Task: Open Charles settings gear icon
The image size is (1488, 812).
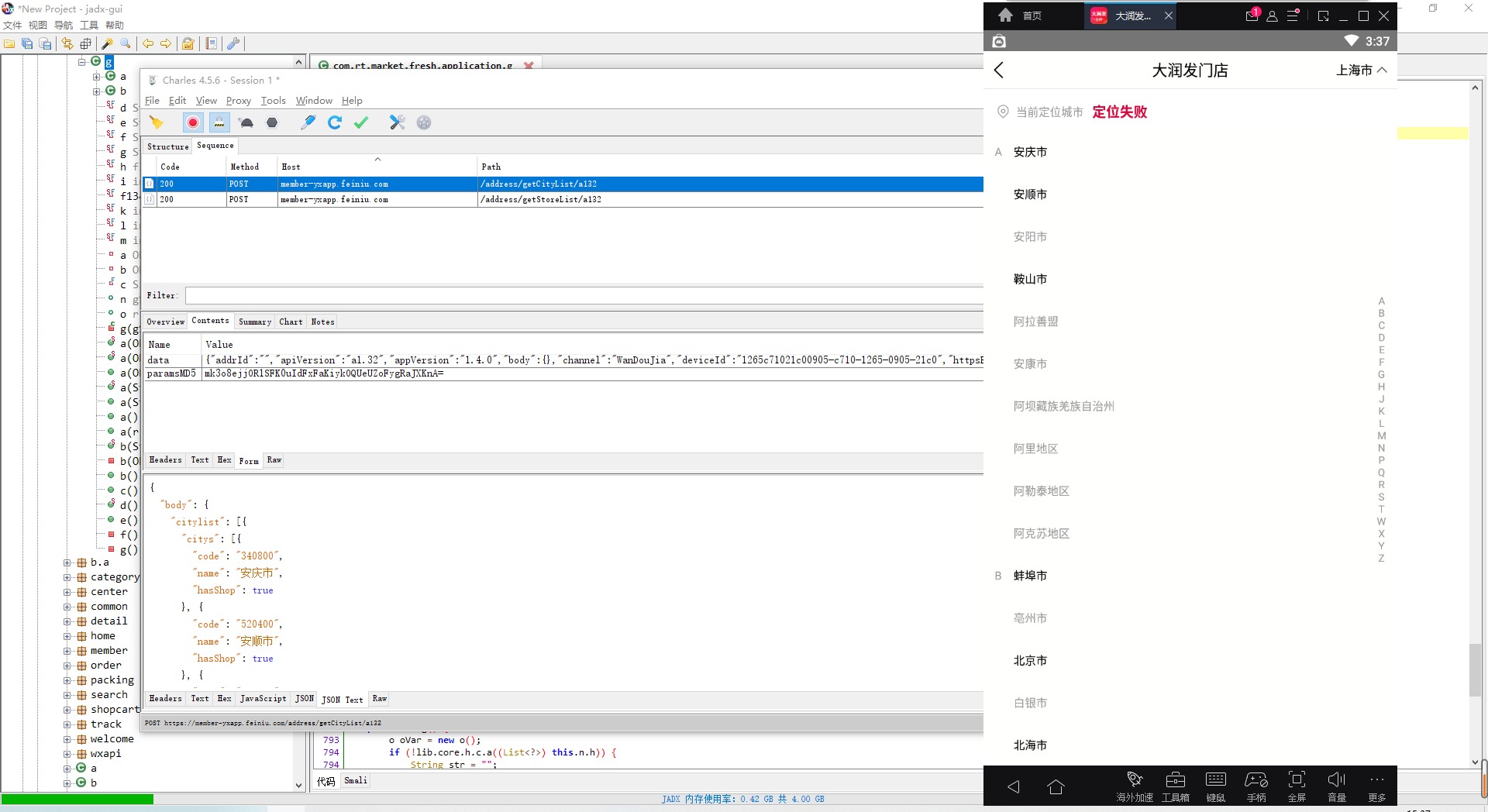Action: (424, 122)
